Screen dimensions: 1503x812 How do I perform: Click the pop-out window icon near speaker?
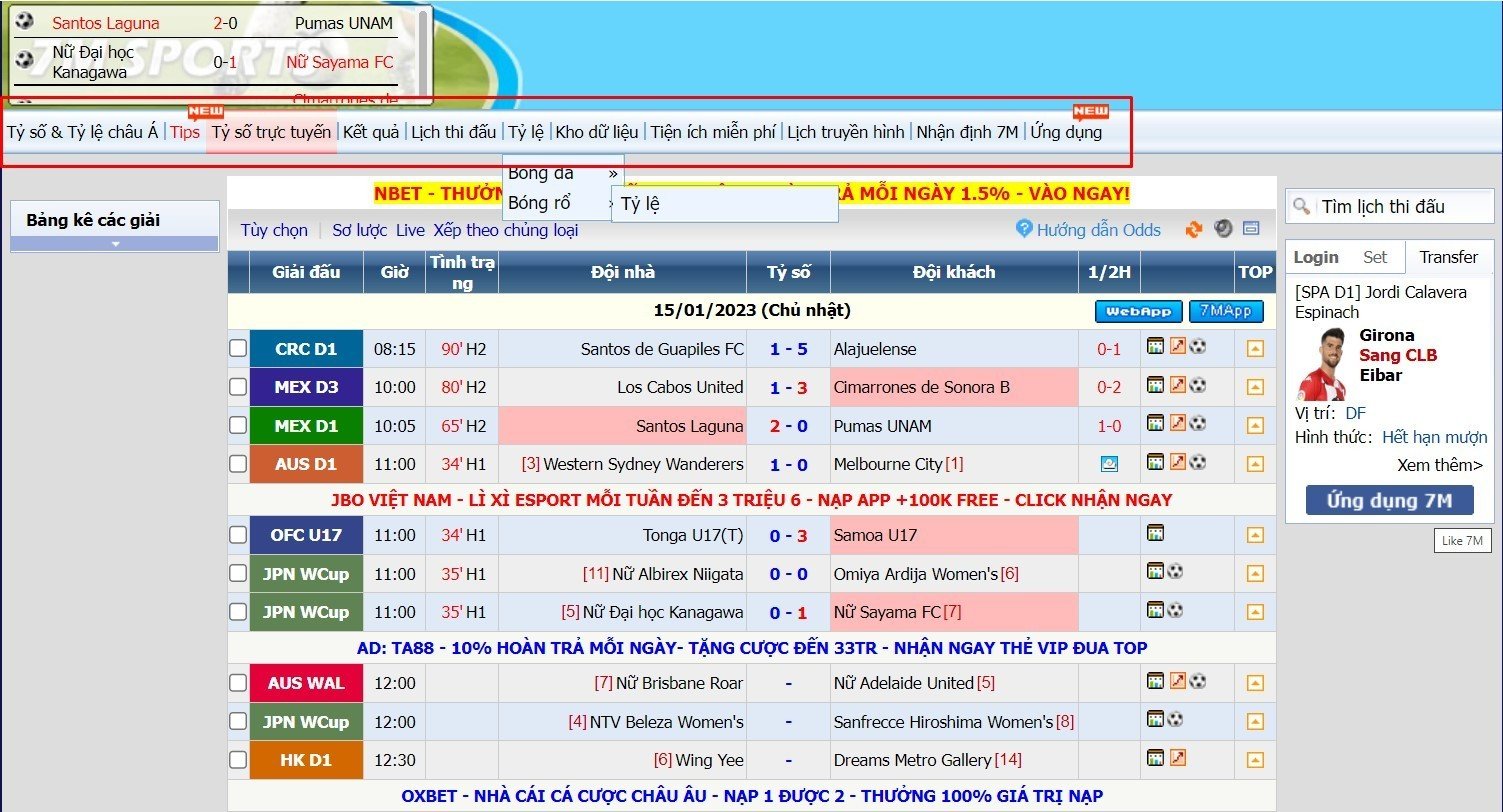(1251, 229)
